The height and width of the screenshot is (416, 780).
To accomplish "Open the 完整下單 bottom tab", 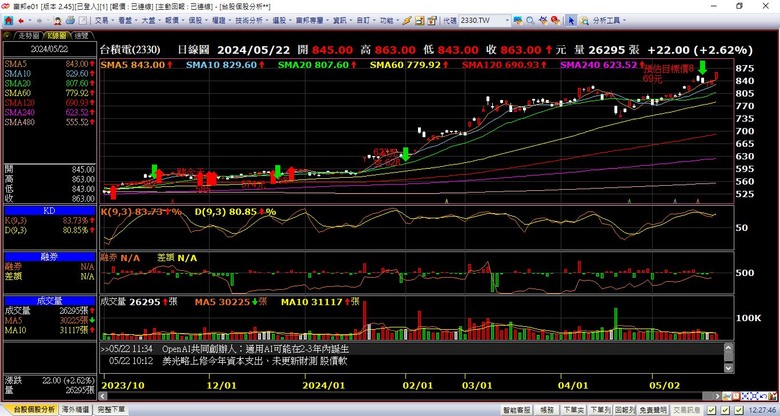I will [x=111, y=410].
